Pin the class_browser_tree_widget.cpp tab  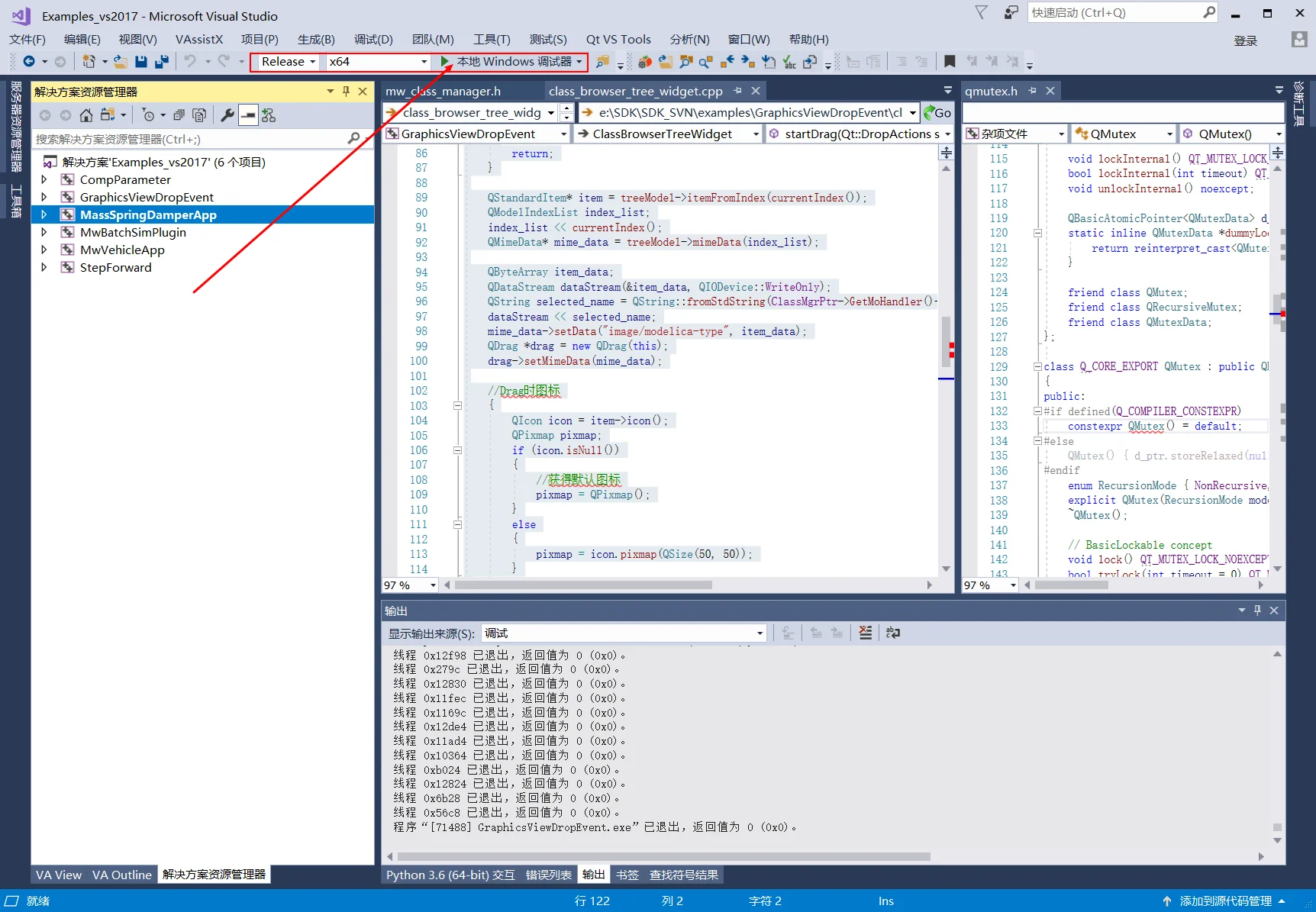[x=737, y=91]
